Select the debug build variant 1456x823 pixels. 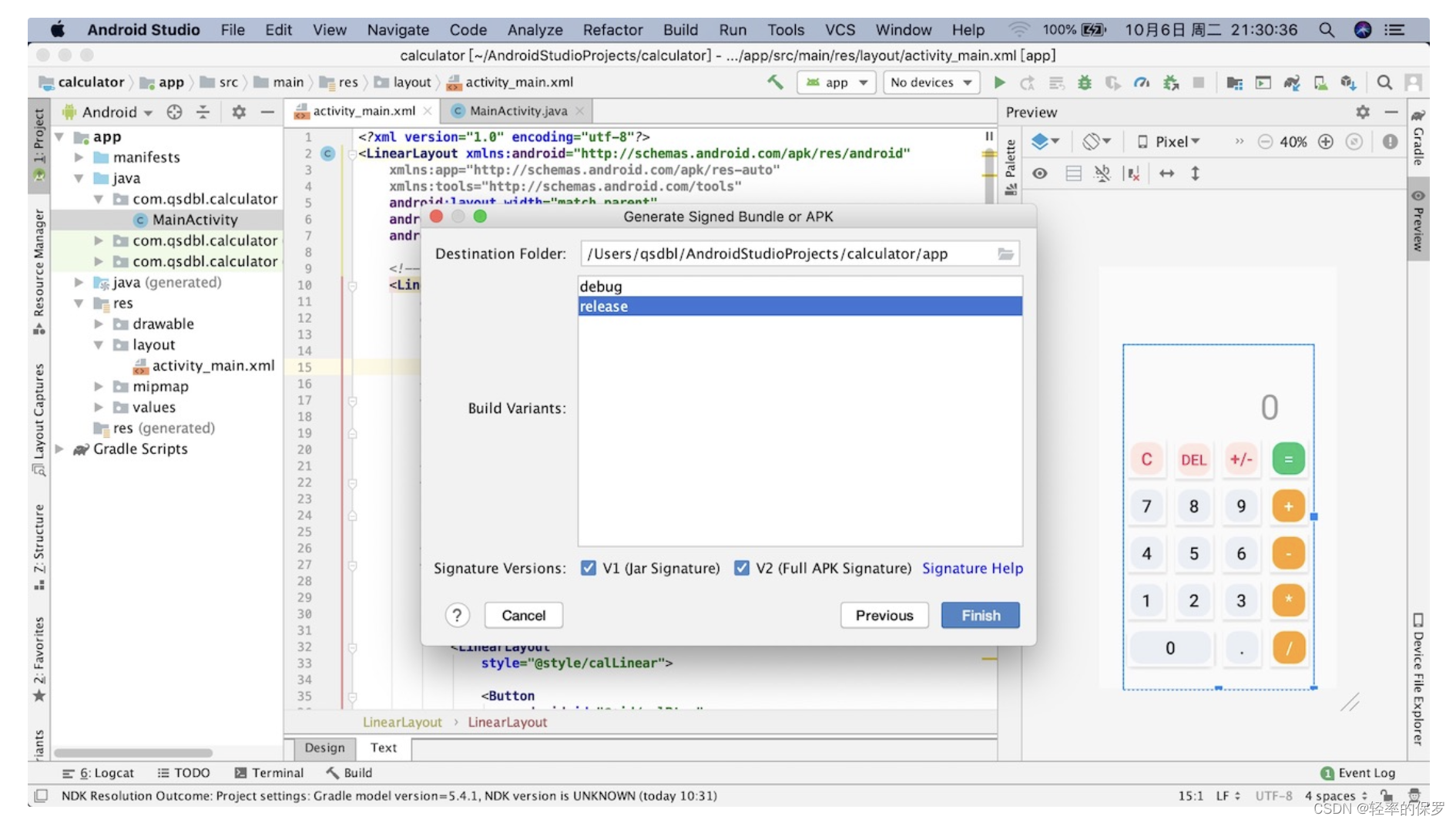pyautogui.click(x=800, y=286)
